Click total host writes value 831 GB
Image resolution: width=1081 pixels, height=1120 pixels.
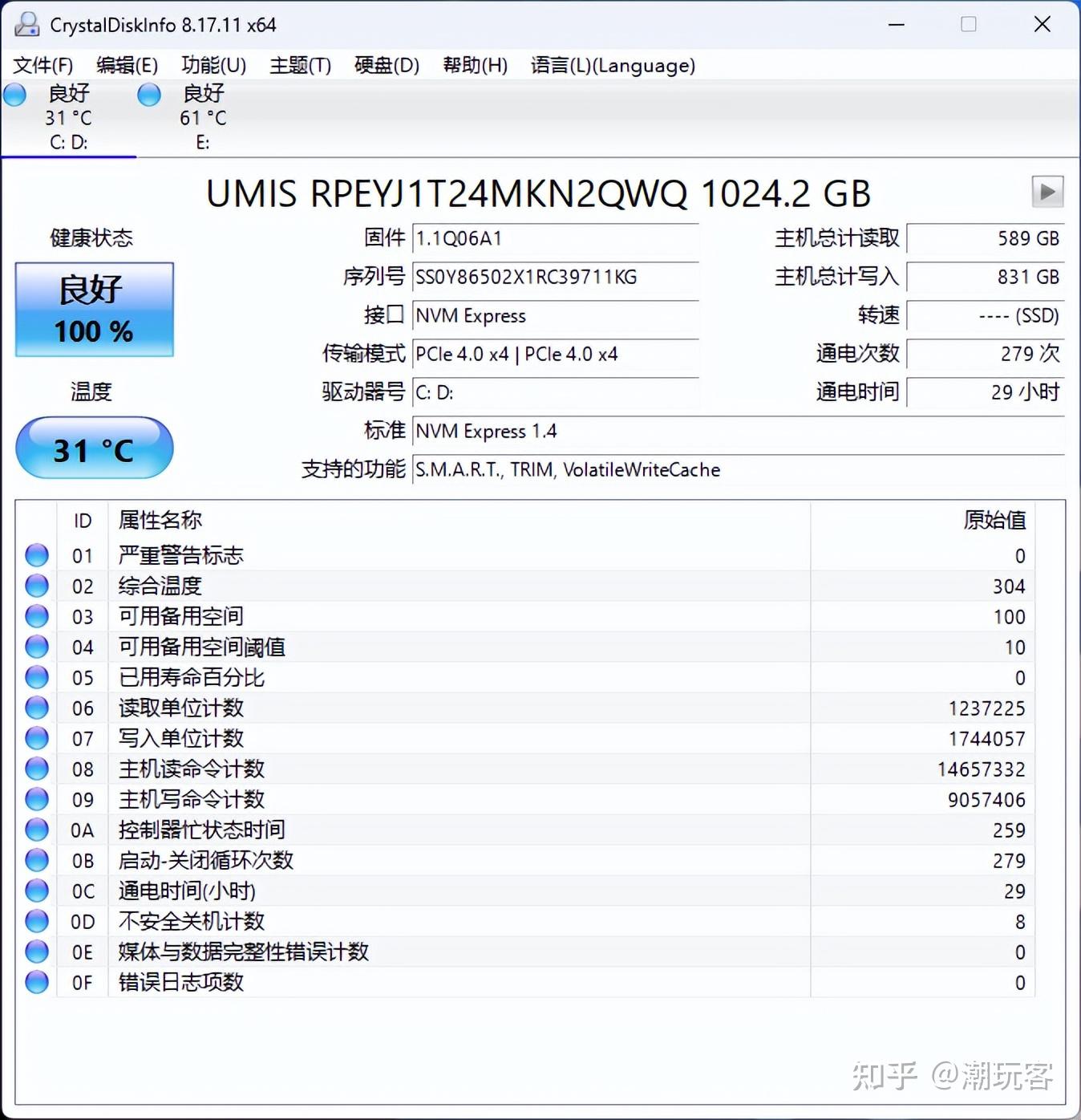pyautogui.click(x=986, y=277)
